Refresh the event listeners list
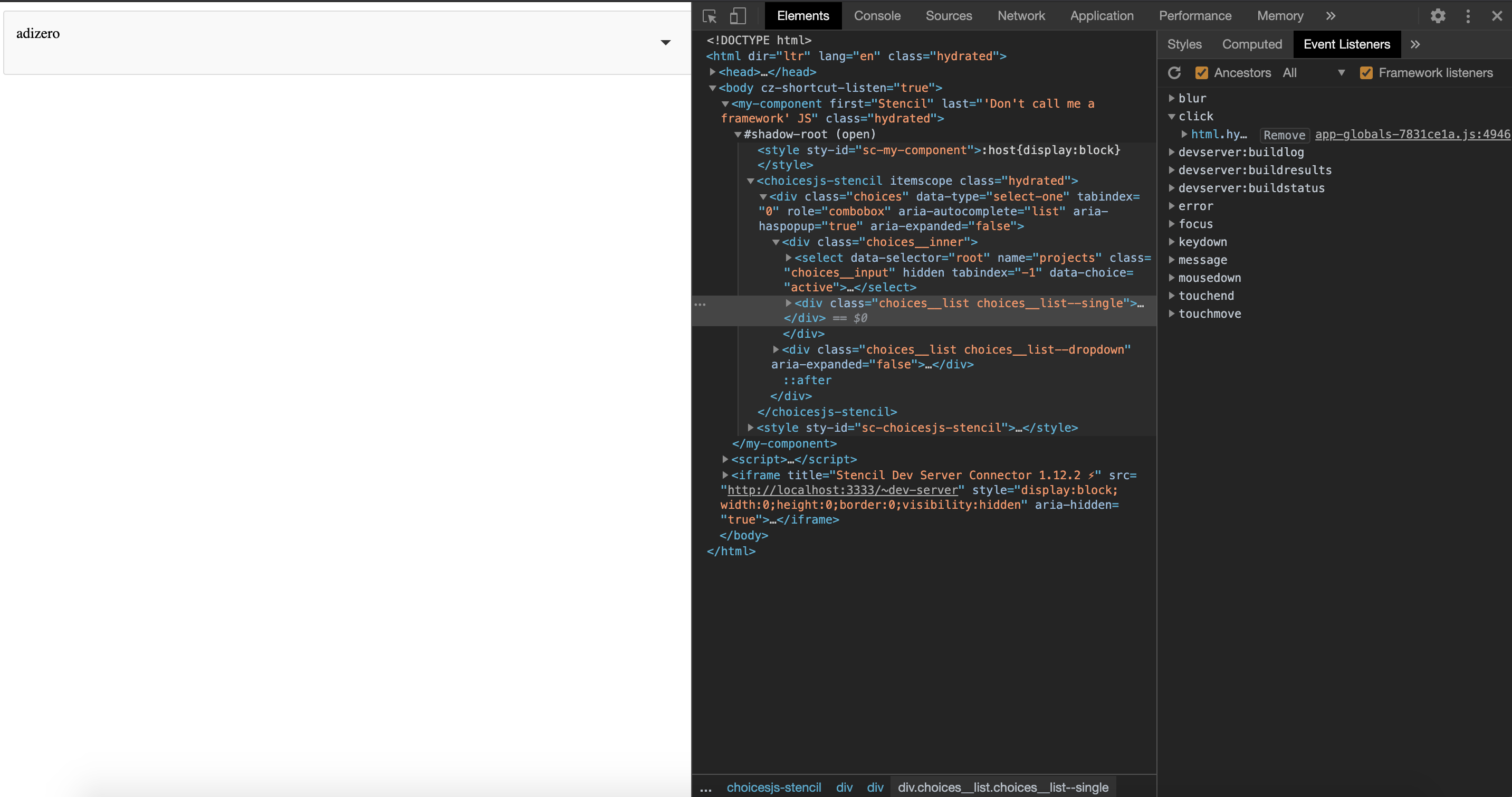 [x=1174, y=72]
